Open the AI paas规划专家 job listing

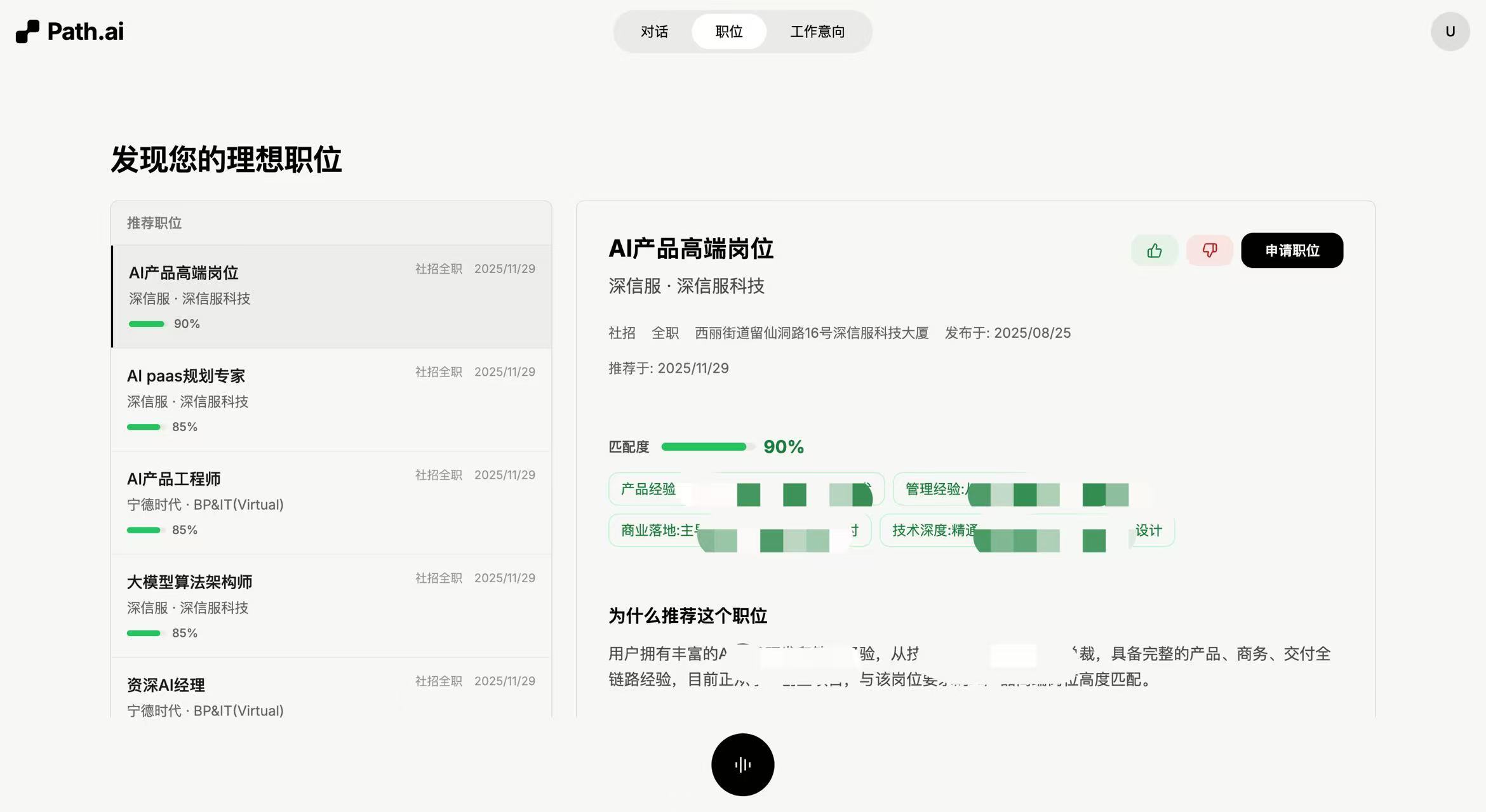tap(331, 399)
